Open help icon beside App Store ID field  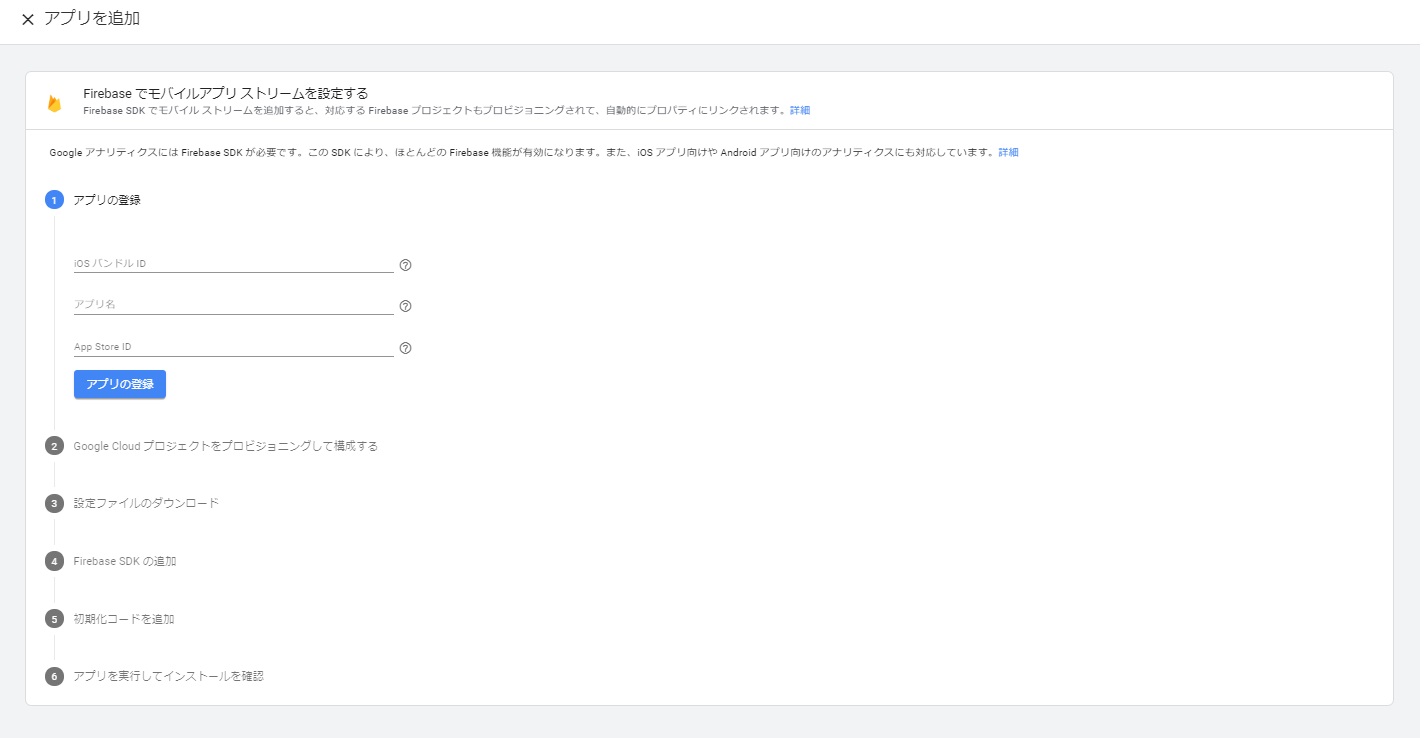tap(405, 348)
